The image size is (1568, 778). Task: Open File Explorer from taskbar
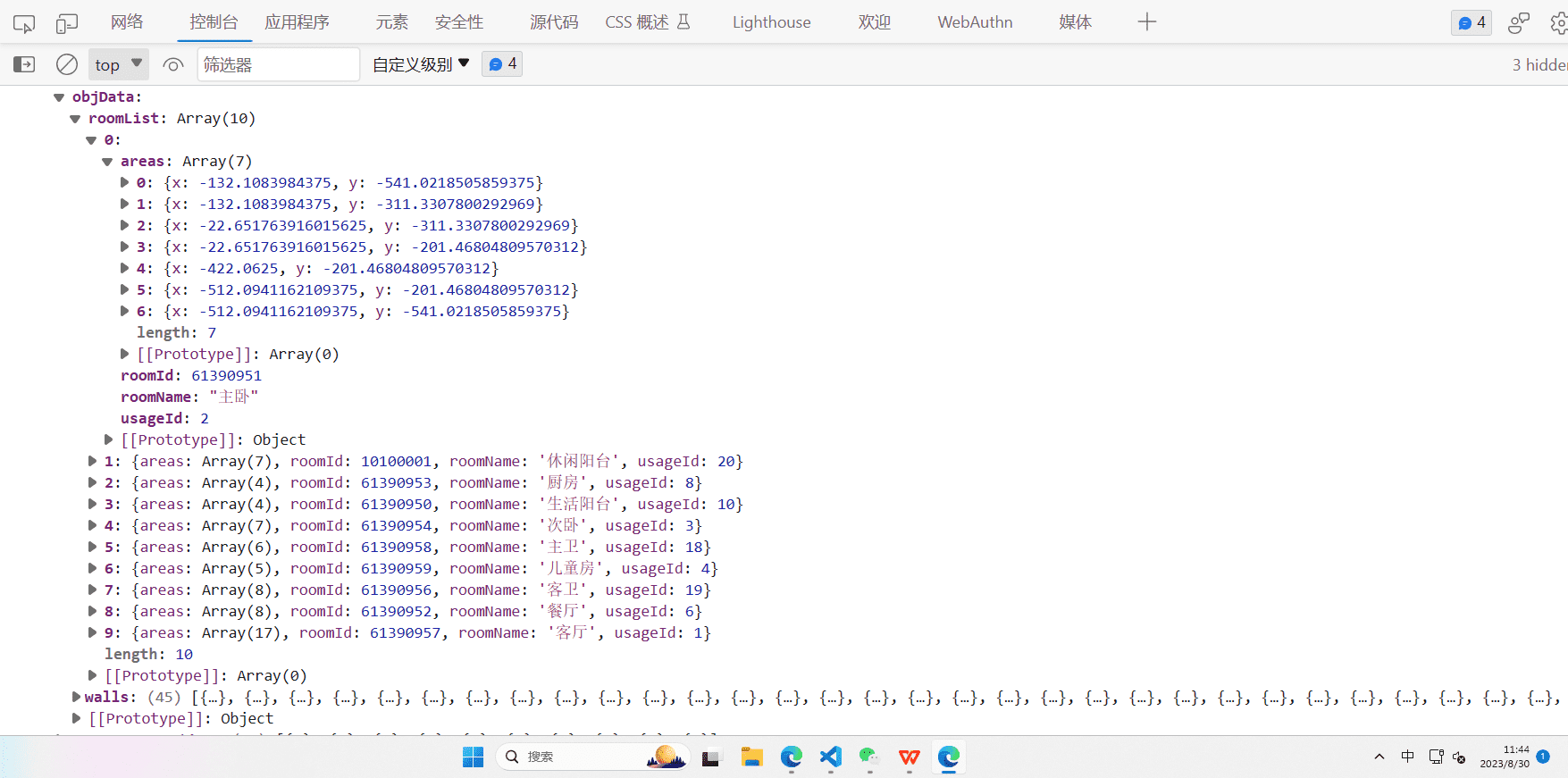coord(751,757)
